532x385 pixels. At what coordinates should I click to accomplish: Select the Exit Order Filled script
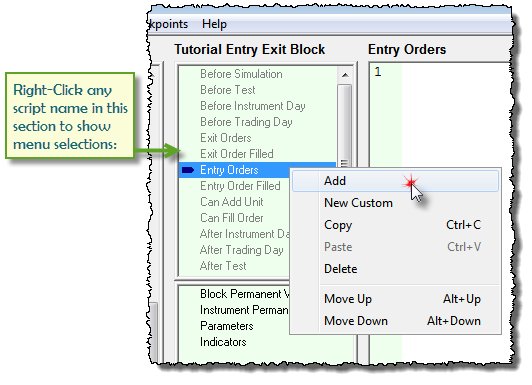pos(237,154)
